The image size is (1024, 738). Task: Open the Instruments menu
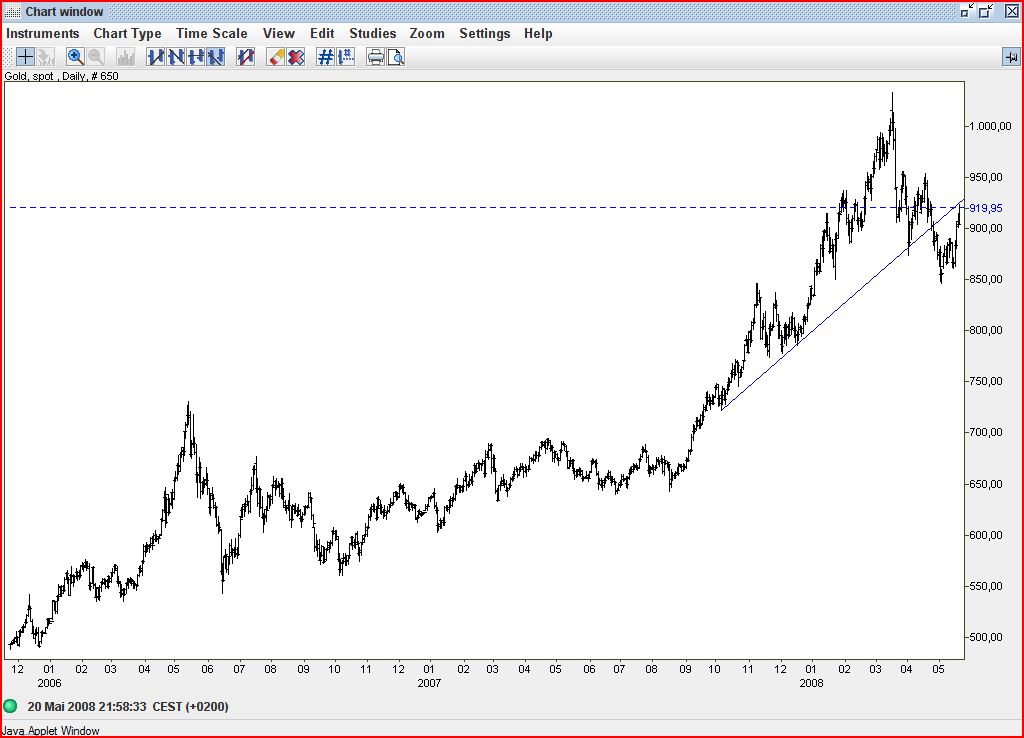tap(42, 33)
